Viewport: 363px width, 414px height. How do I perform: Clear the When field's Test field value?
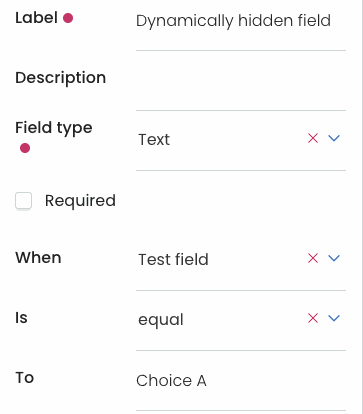click(313, 258)
